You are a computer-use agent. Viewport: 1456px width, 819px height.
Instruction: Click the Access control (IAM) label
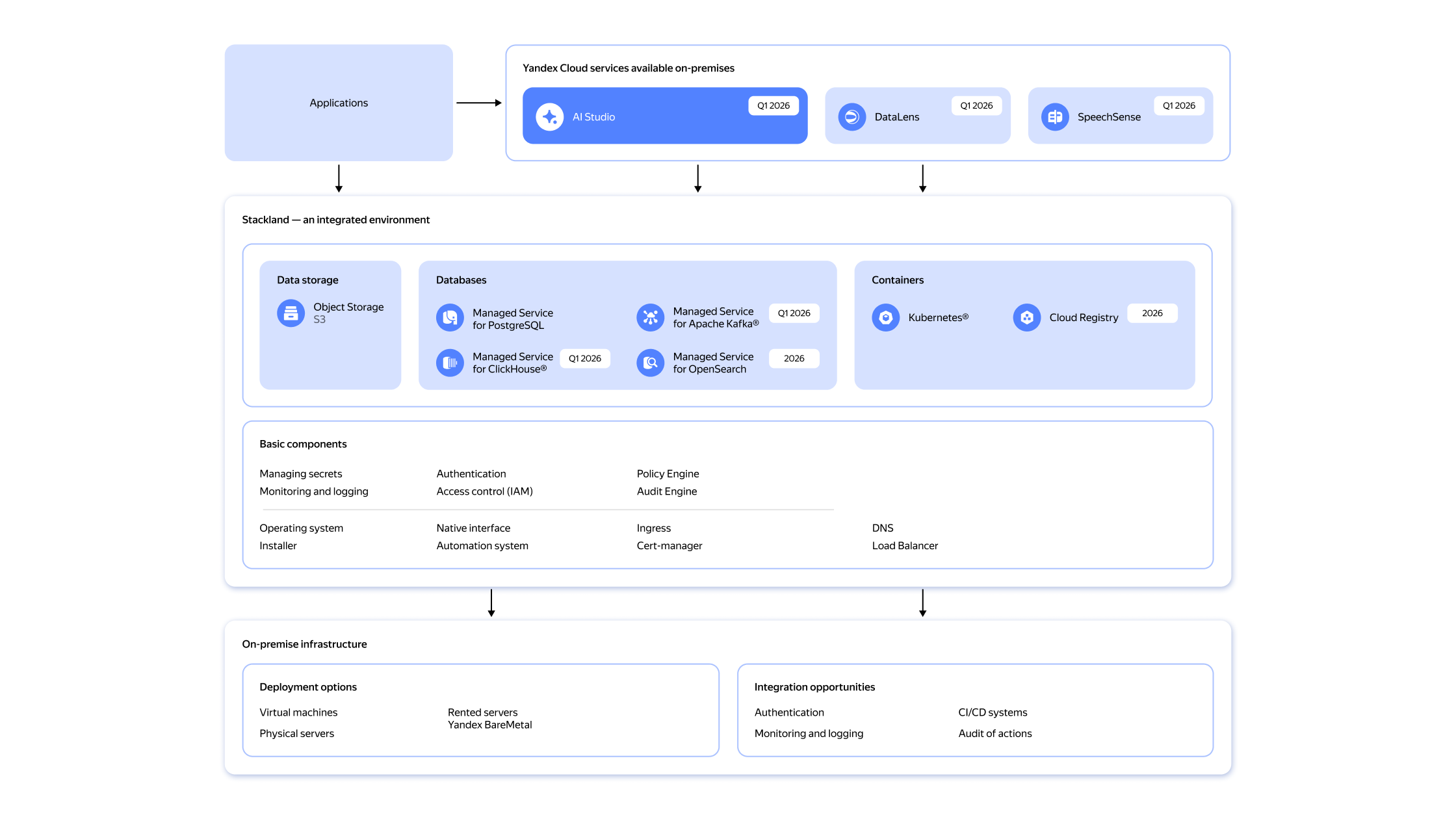[x=484, y=491]
